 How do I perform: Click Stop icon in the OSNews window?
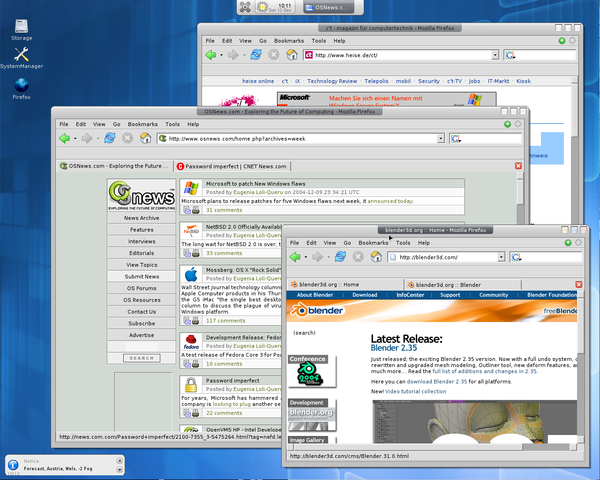pyautogui.click(x=127, y=138)
